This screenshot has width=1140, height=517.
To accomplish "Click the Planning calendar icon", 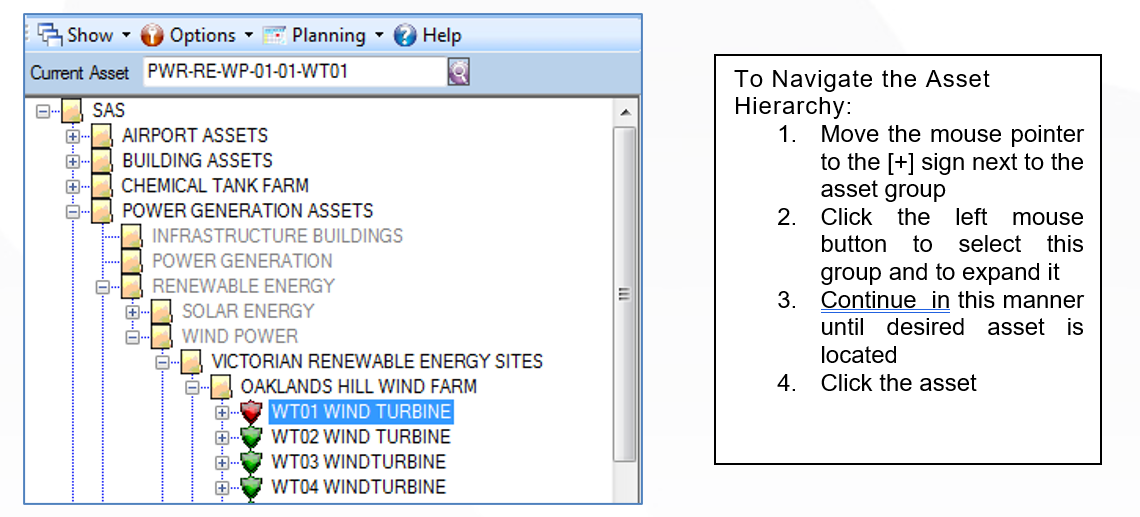I will pyautogui.click(x=275, y=35).
